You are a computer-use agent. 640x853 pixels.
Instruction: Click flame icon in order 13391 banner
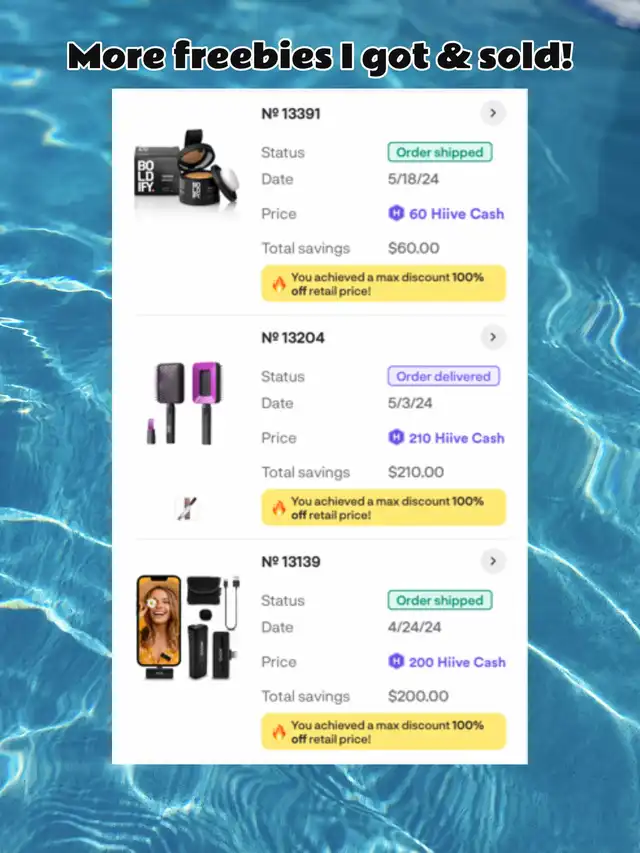[279, 284]
